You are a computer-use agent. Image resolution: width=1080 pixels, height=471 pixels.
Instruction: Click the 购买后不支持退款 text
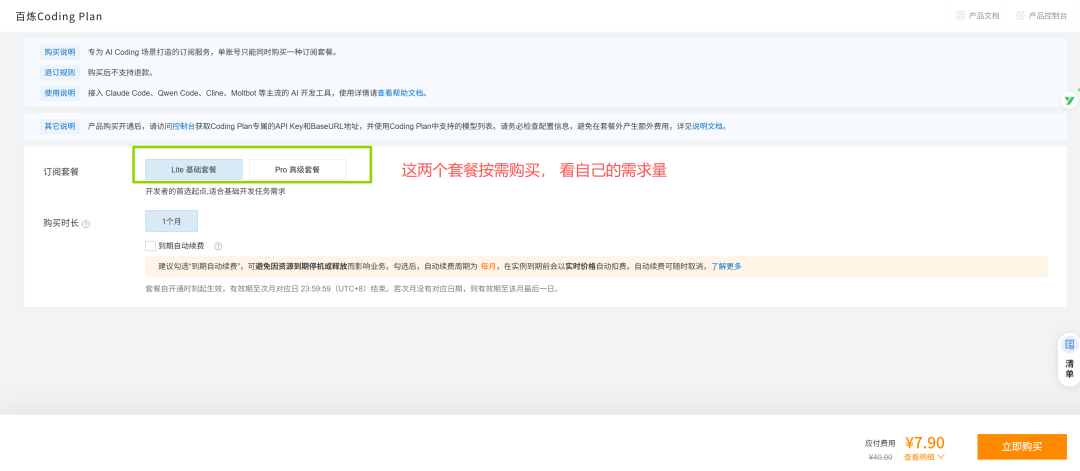[x=121, y=72]
